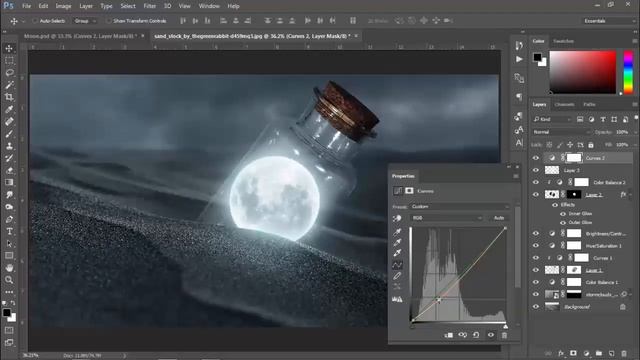Click the on-image adjustment hand icon
Viewport: 640px width, 360px height.
(397, 218)
